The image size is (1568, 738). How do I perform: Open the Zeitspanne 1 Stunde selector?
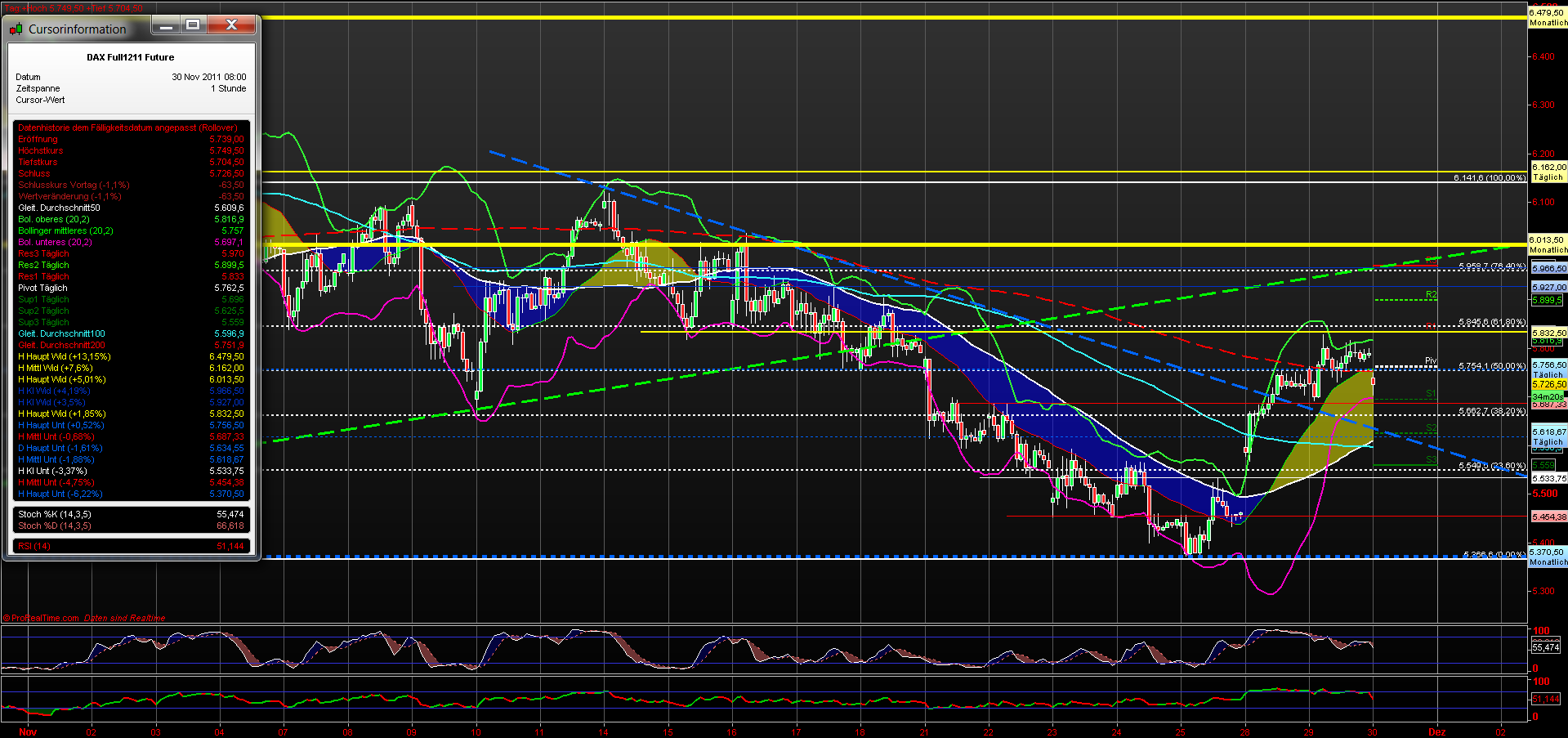click(228, 87)
